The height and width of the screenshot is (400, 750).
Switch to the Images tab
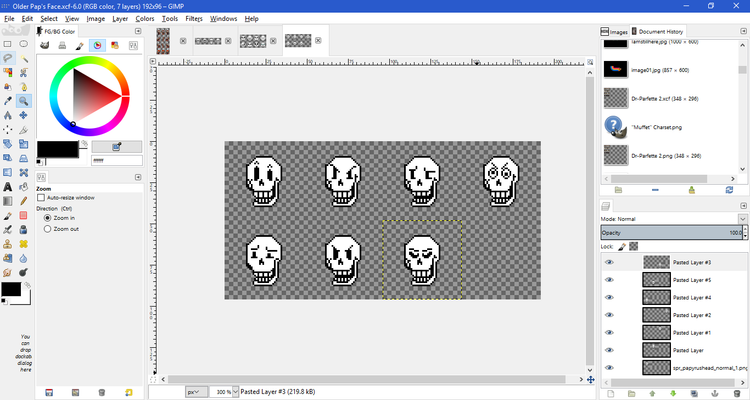click(614, 32)
